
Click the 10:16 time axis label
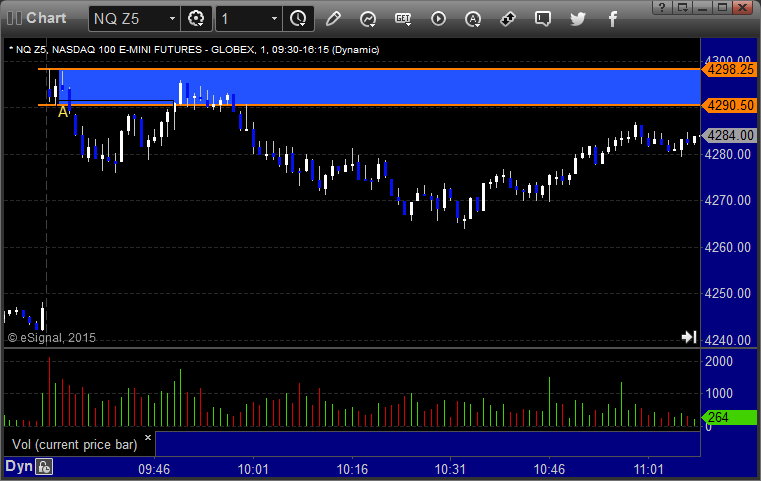352,469
